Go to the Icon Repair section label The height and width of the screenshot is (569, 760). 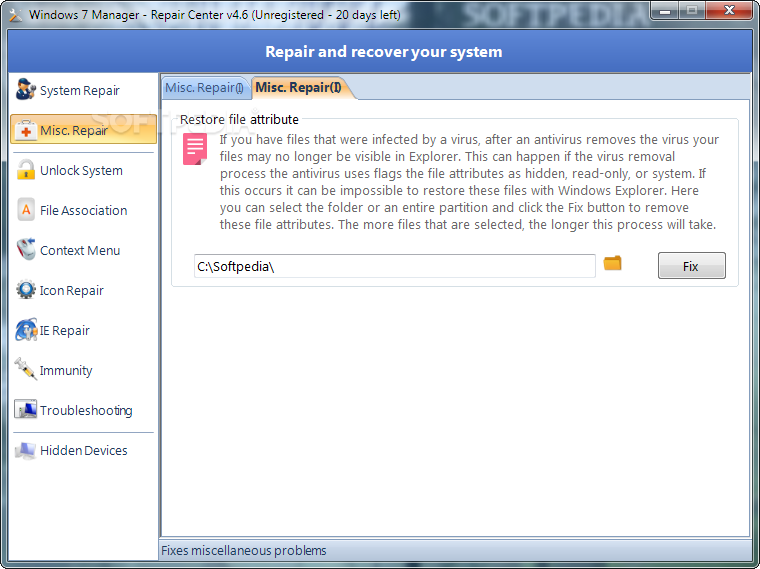71,290
